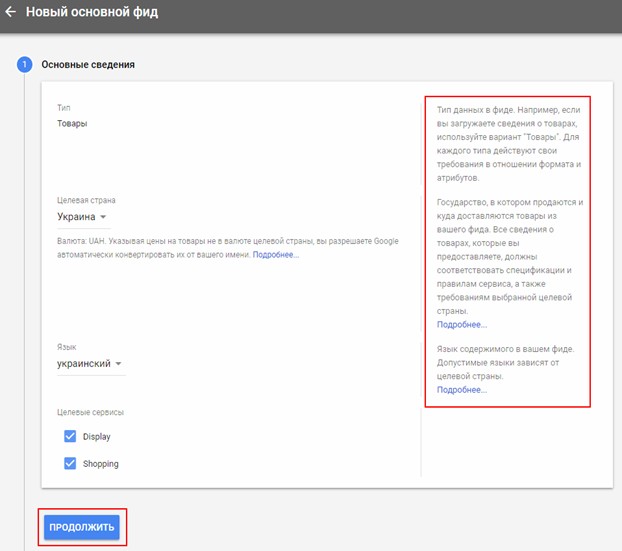Image resolution: width=622 pixels, height=551 pixels.
Task: Click the Целевая страна field label
Action: tap(86, 200)
